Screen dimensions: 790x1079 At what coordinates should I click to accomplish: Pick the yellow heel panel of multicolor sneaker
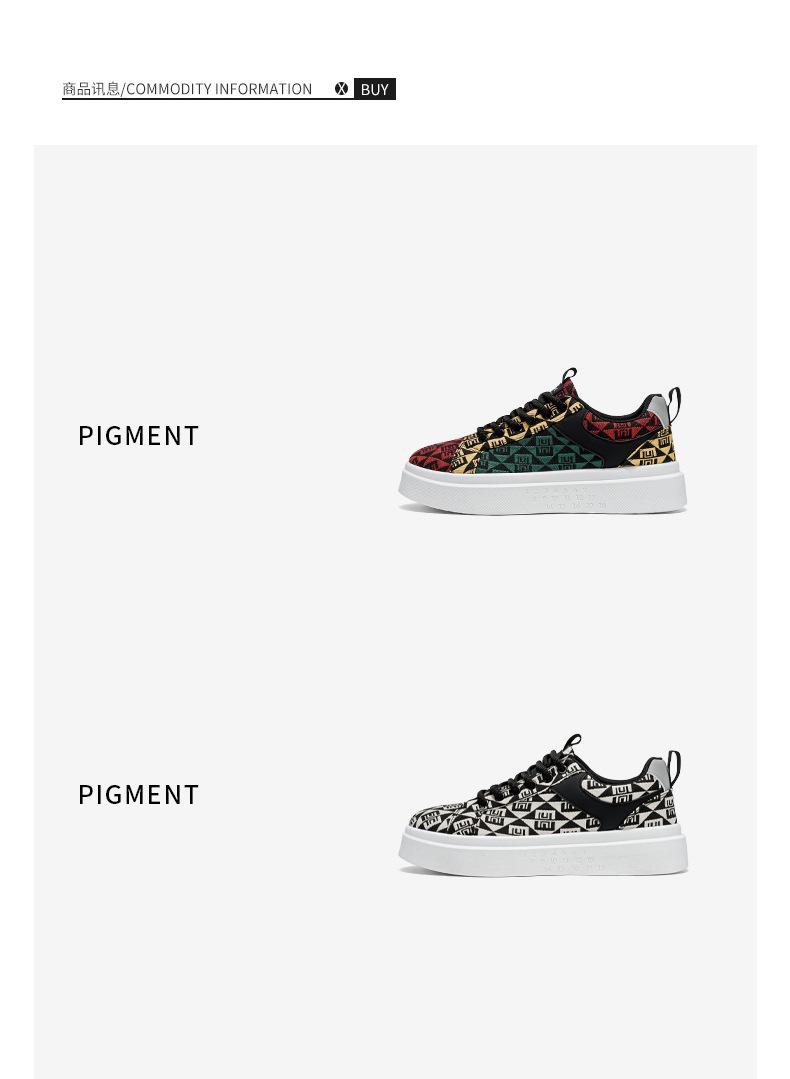[651, 449]
